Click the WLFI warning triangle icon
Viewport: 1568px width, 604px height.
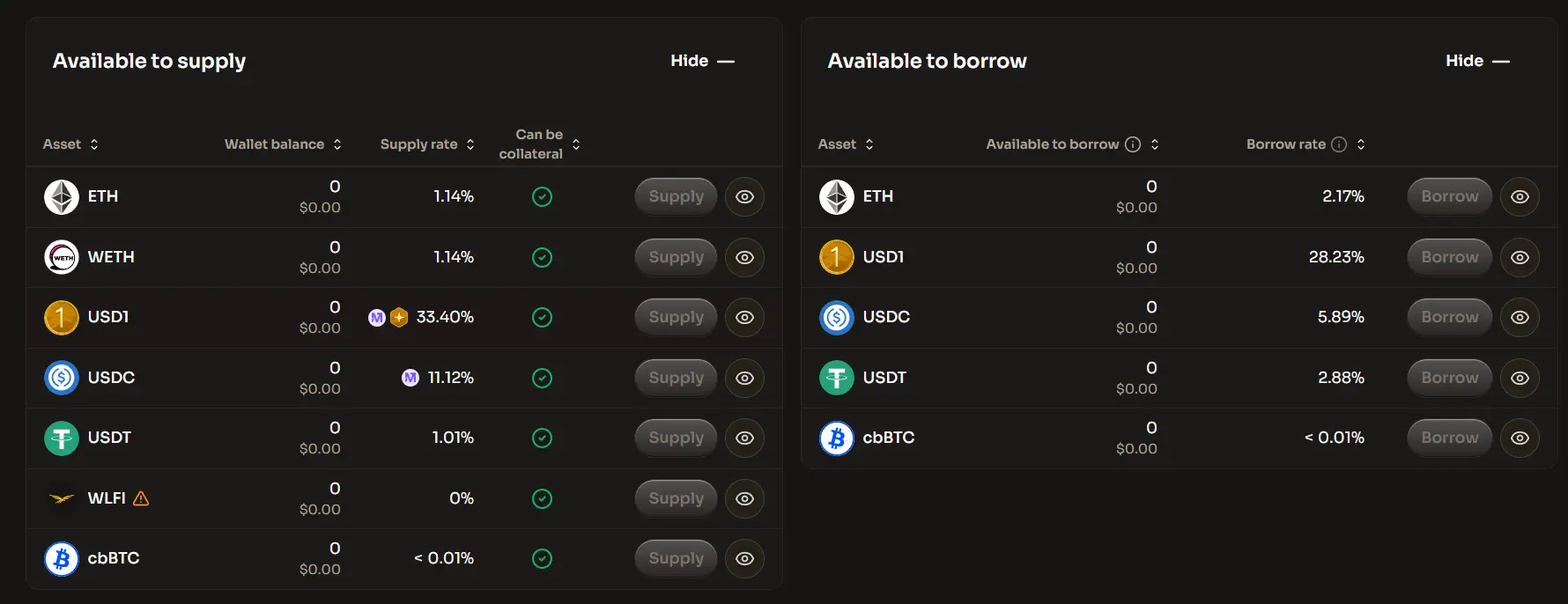[x=141, y=498]
